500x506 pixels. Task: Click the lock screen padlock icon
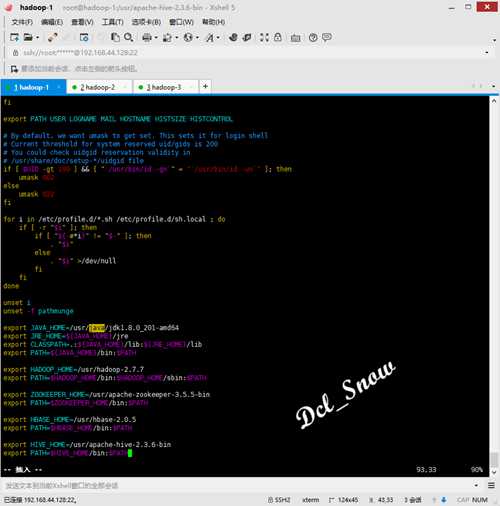(x=278, y=37)
